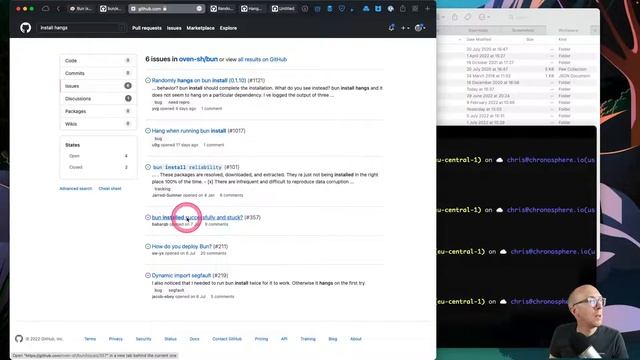Viewport: 640px width, 360px height.
Task: Open issue 'Dynamic import segfault'
Action: pos(181,276)
